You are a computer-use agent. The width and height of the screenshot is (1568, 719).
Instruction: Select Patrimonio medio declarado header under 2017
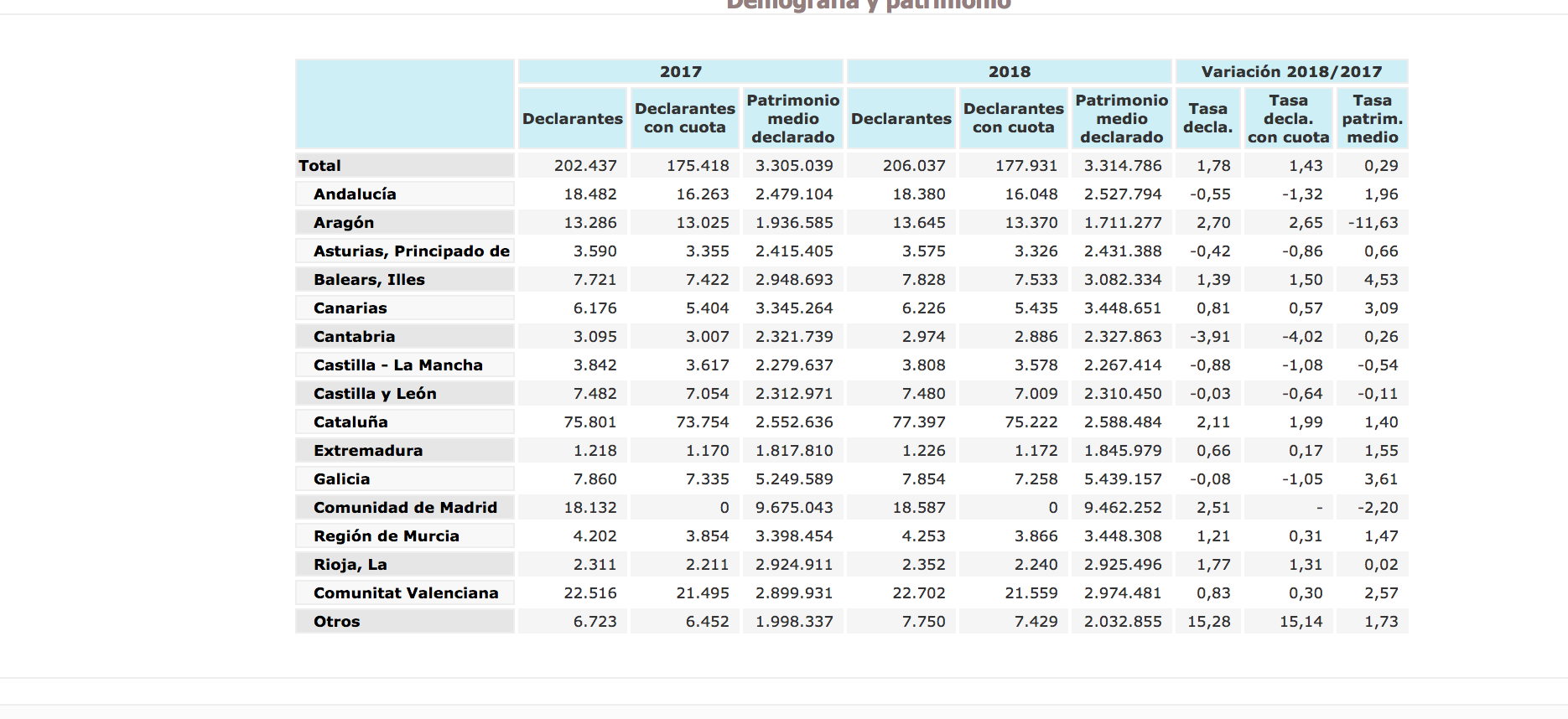tap(792, 119)
